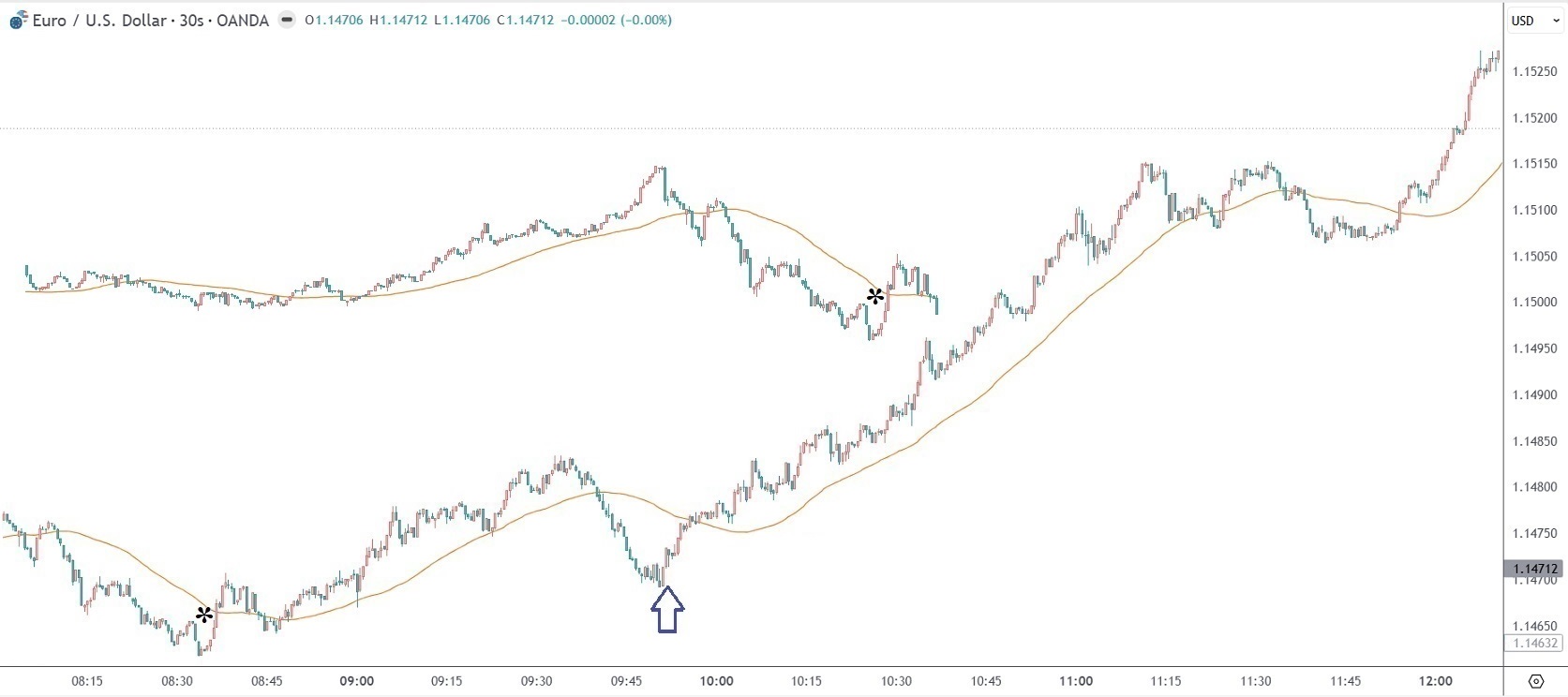Click time axis label "10:15"
This screenshot has width=1568, height=697.
click(807, 681)
